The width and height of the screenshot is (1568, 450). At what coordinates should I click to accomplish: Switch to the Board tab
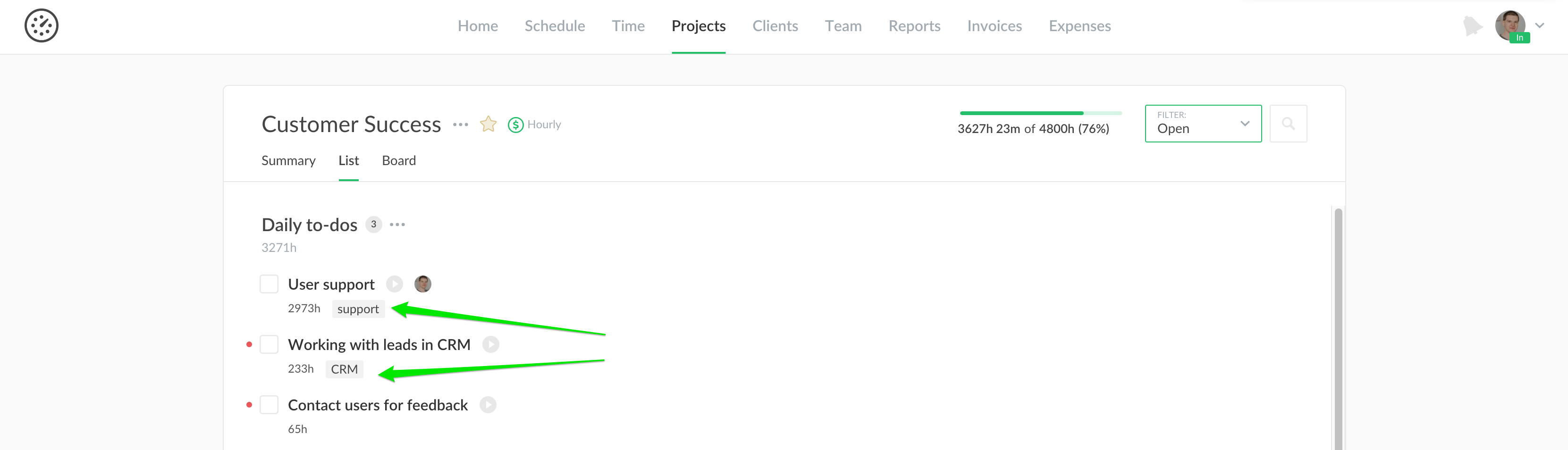399,160
